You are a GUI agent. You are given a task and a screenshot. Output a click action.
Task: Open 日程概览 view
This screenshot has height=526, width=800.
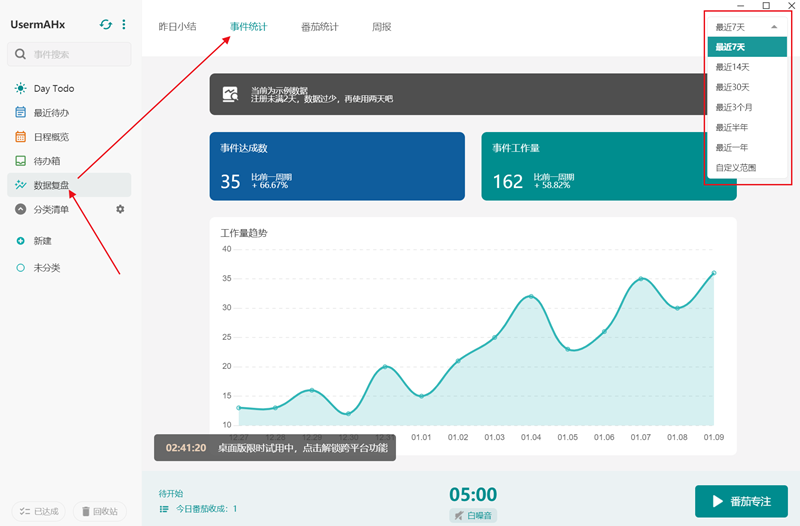[x=69, y=137]
